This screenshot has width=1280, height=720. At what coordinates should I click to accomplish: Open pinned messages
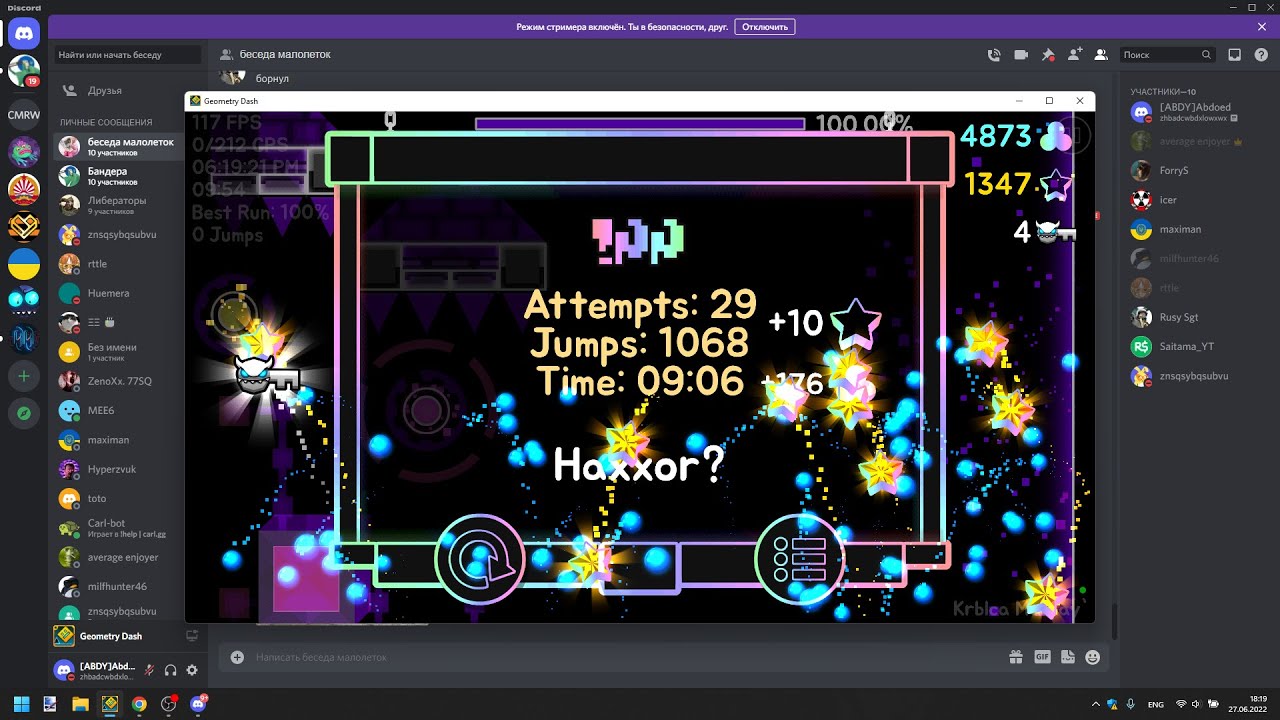1048,55
